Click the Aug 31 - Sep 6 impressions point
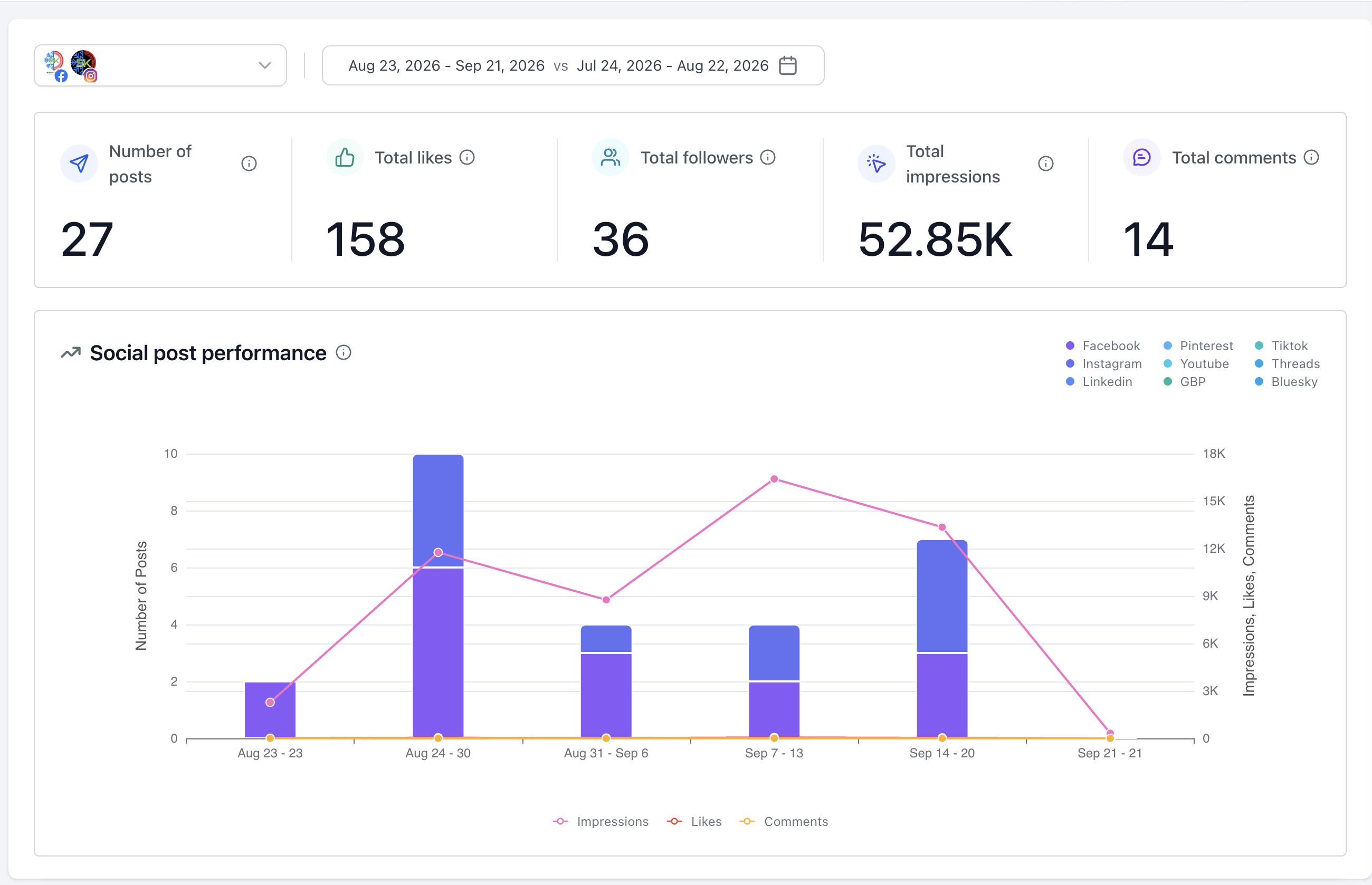The image size is (1372, 885). click(606, 600)
